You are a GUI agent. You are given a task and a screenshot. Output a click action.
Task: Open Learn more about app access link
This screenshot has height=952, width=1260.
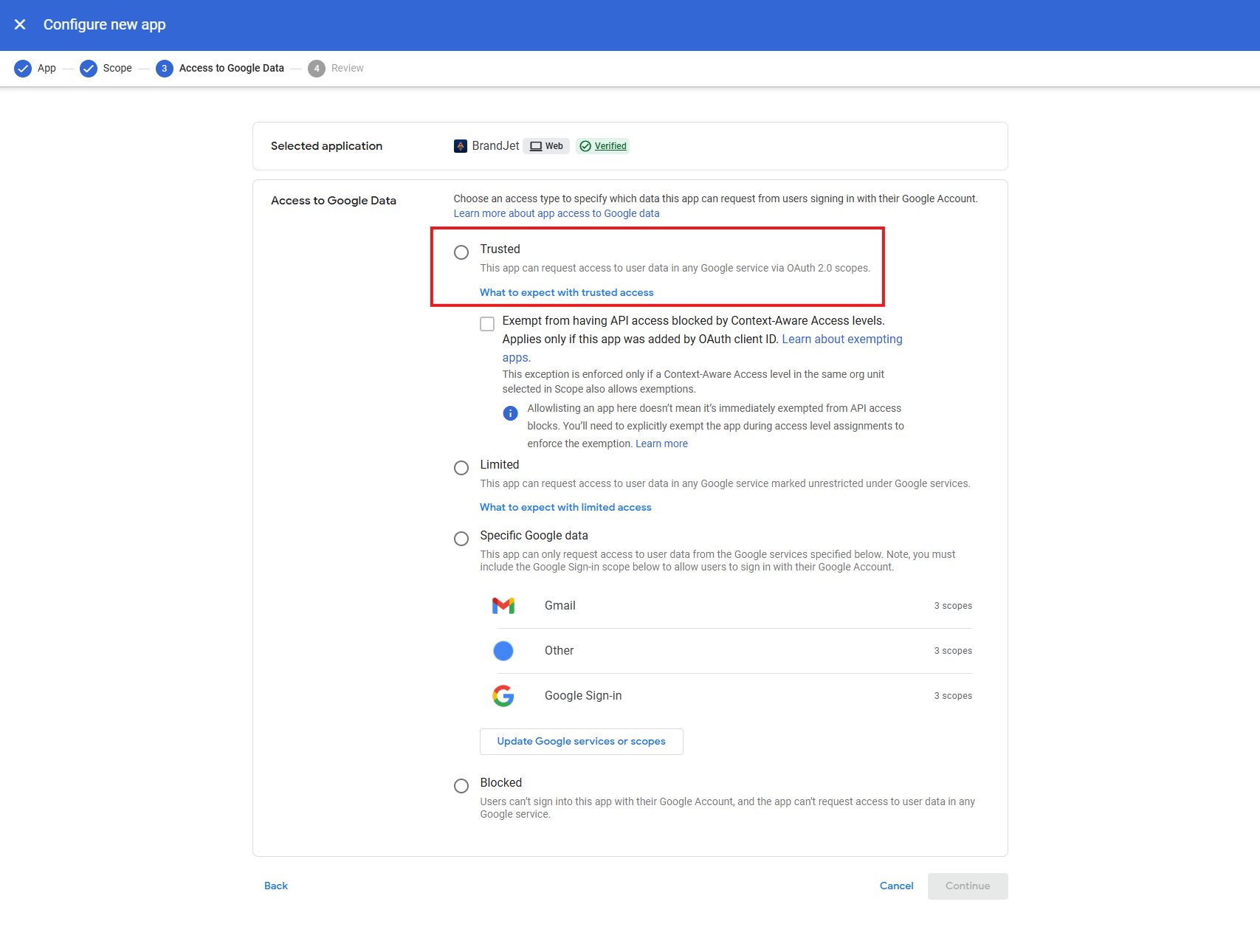557,213
